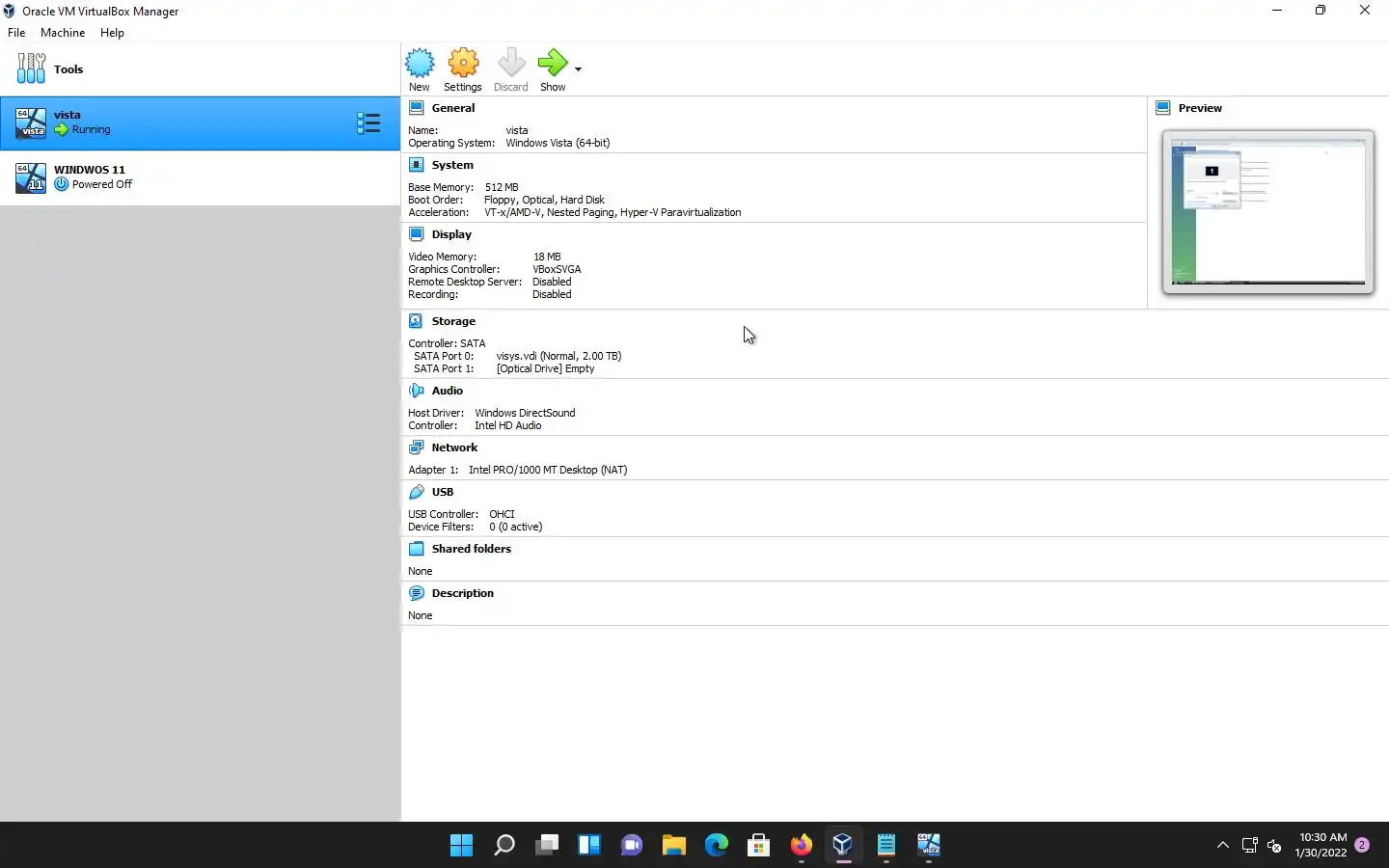The width and height of the screenshot is (1389, 868).
Task: Click 'Intel PRO/1000 MT Desktop (NAT)' adapter
Action: pos(548,470)
